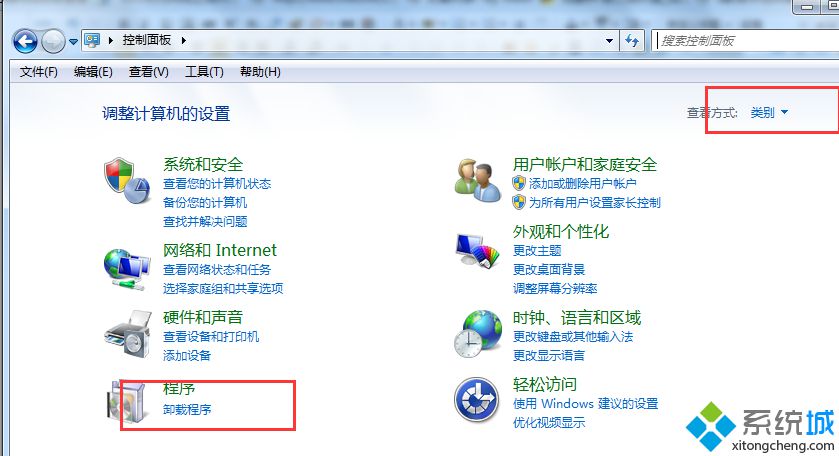Open the recent pages dropdown beside Forward

(73, 41)
